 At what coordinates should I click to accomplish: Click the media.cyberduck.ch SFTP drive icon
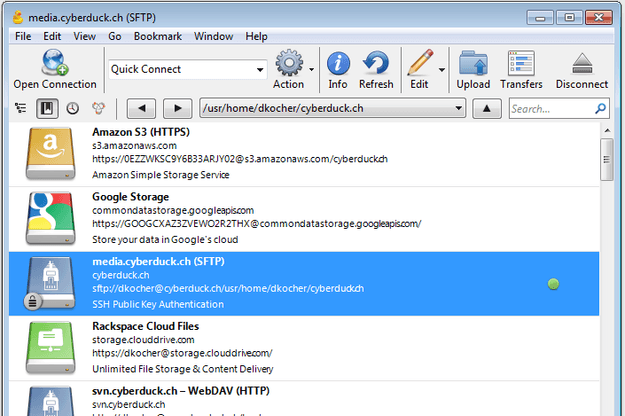(x=49, y=283)
